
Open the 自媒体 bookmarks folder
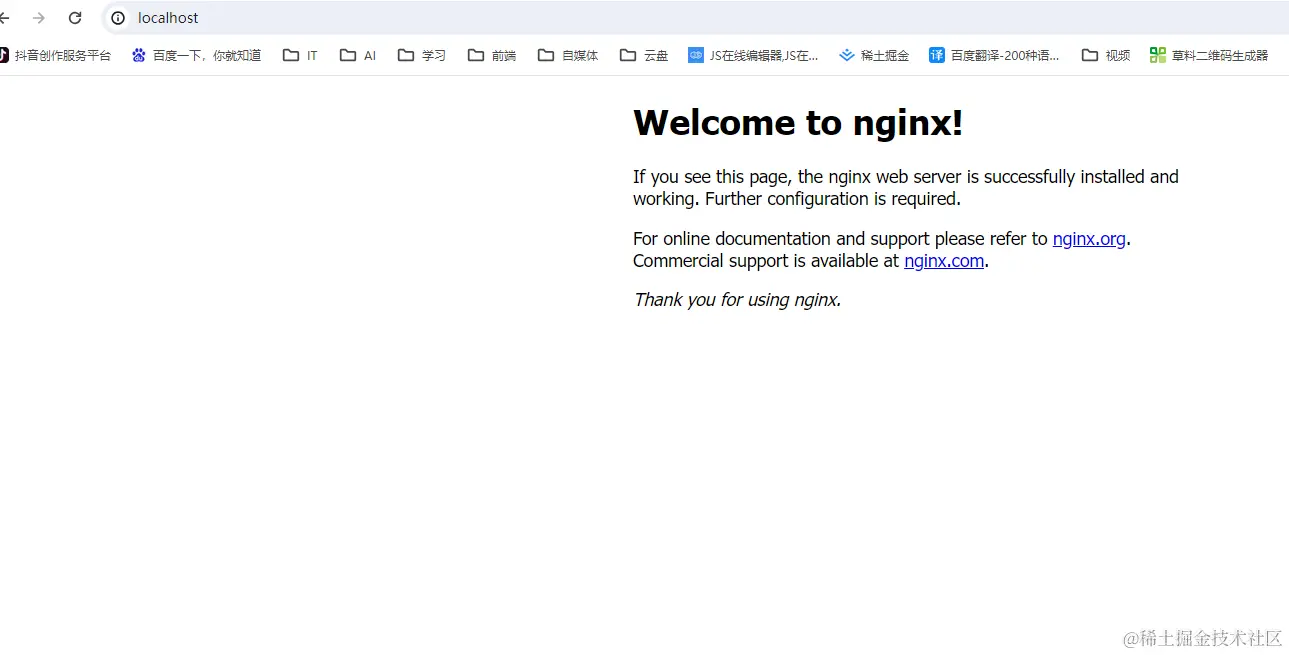point(568,55)
